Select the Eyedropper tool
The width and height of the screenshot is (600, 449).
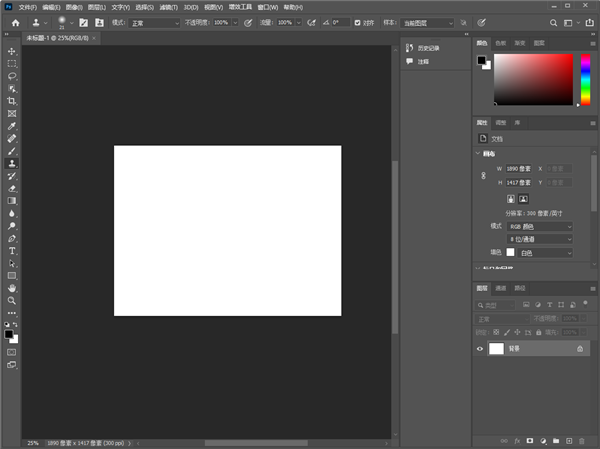tap(12, 126)
